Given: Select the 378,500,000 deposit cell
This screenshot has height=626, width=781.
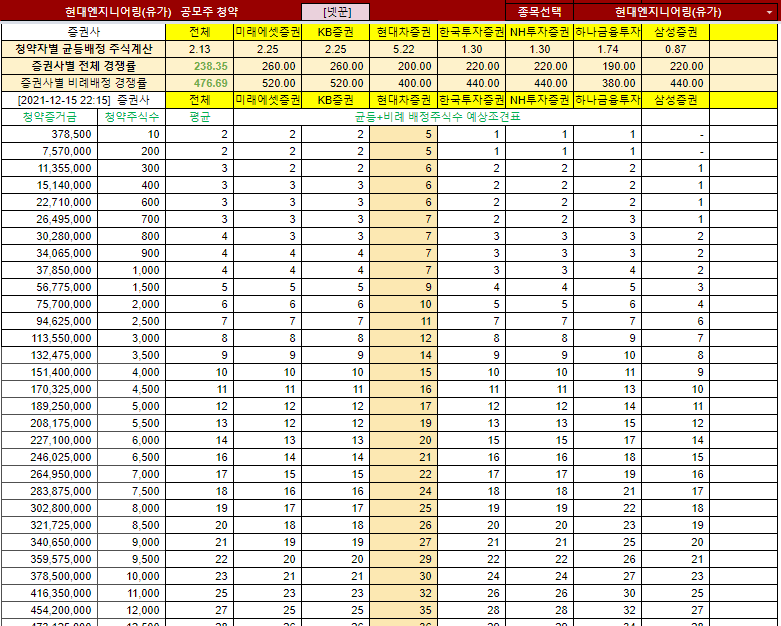Looking at the screenshot, I should tap(50, 576).
